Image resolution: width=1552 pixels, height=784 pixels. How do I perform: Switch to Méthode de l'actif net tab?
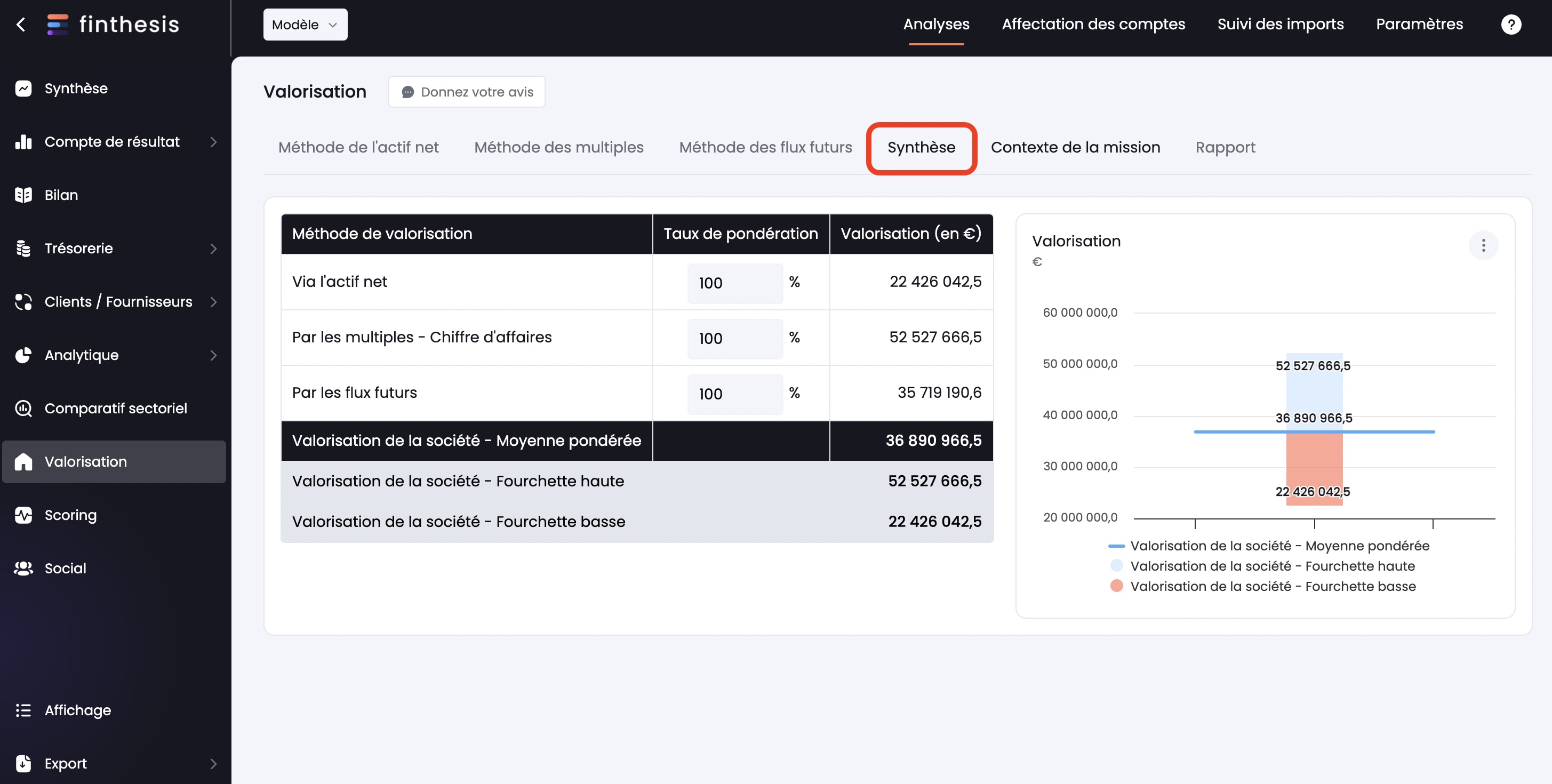point(358,148)
